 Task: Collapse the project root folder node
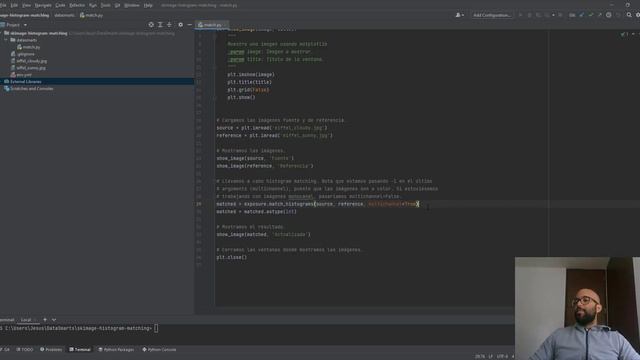click(2, 33)
